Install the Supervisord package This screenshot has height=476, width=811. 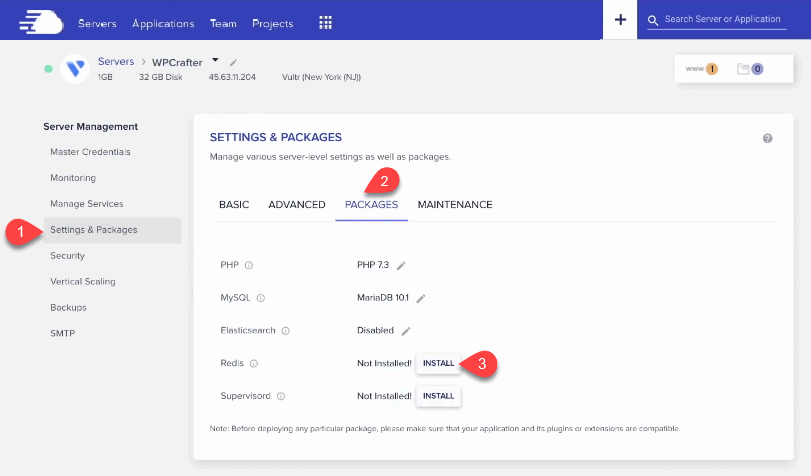[439, 396]
